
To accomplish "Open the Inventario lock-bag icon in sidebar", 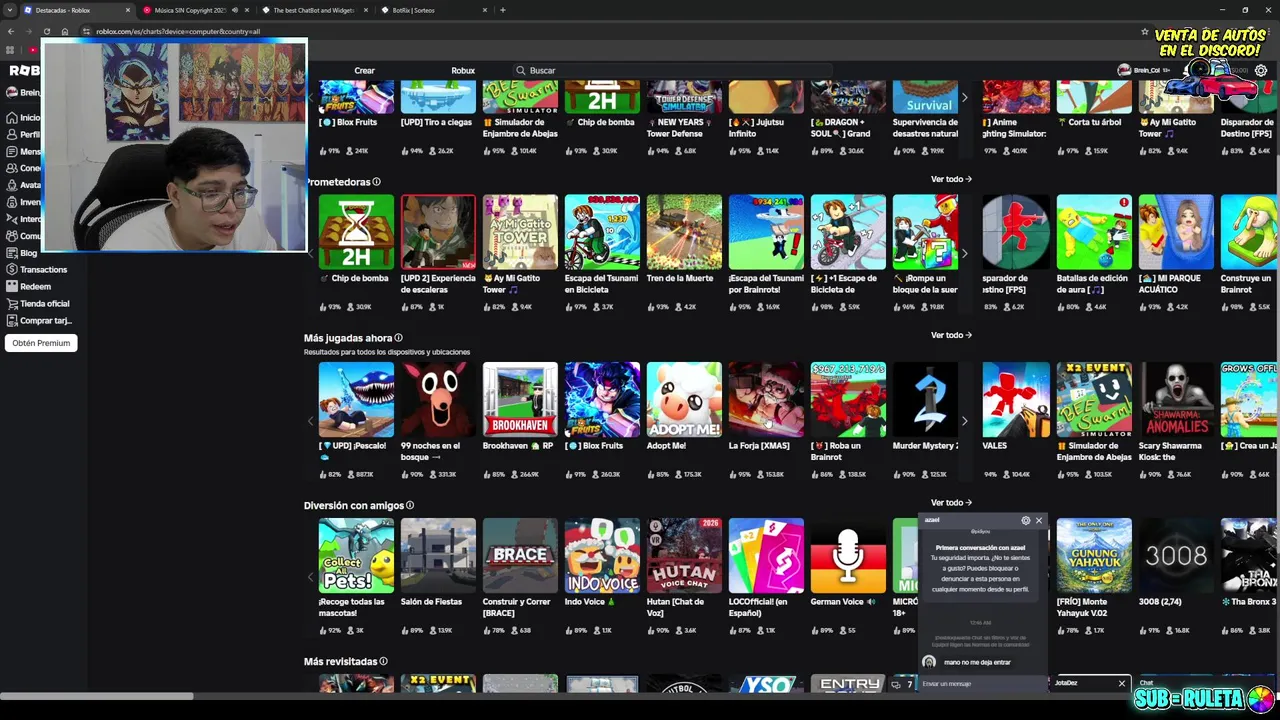I will (x=11, y=202).
